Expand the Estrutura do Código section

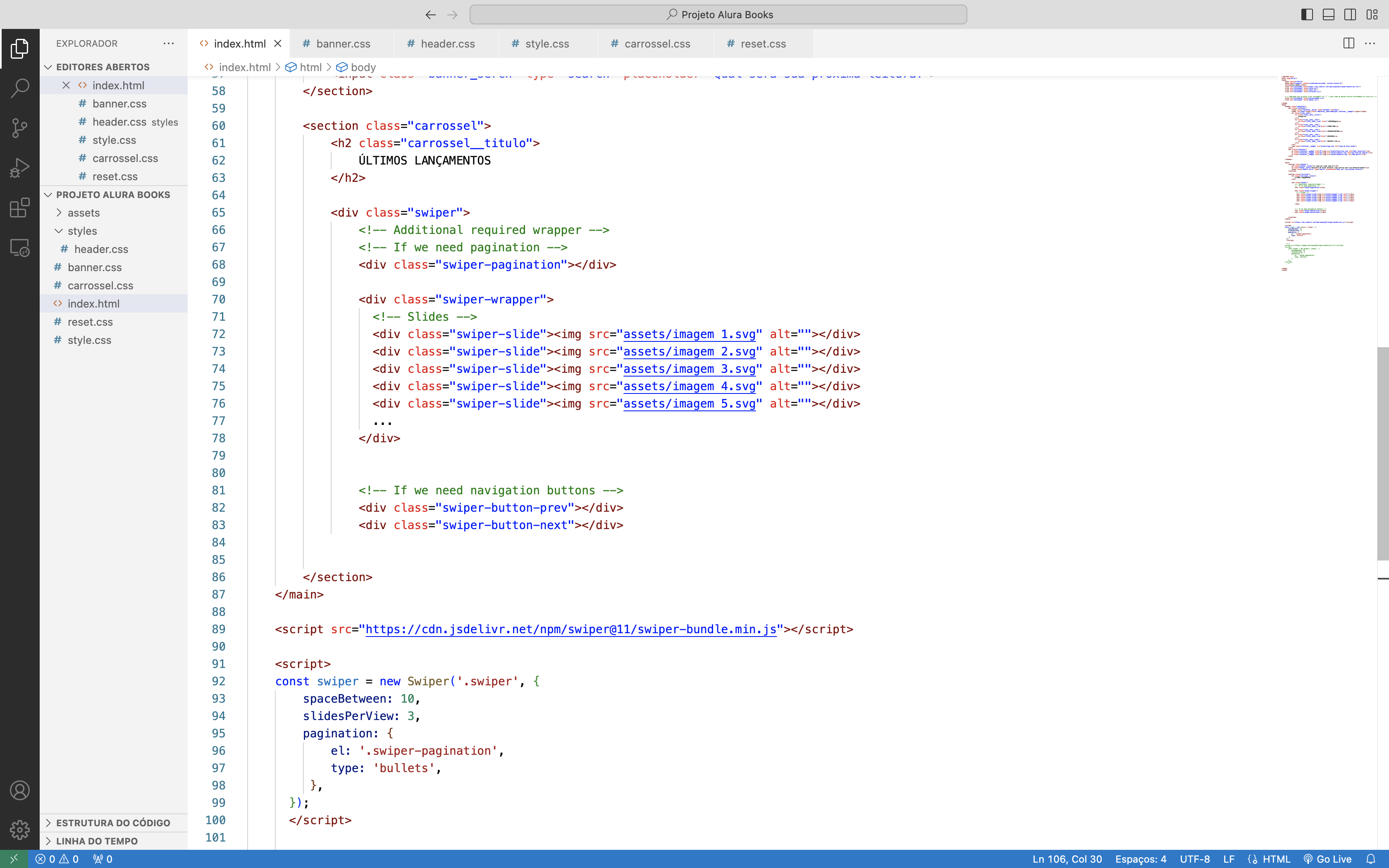tap(114, 823)
